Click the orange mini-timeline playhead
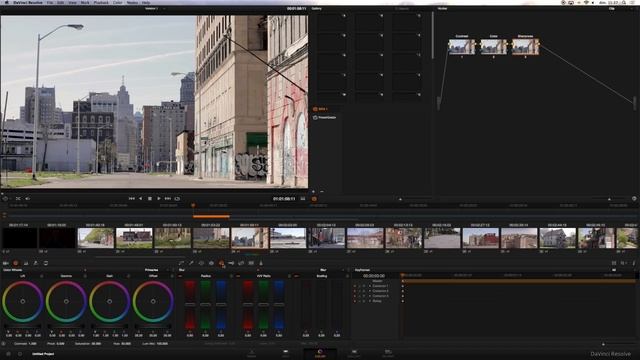Image resolution: width=640 pixels, height=360 pixels. click(x=193, y=205)
